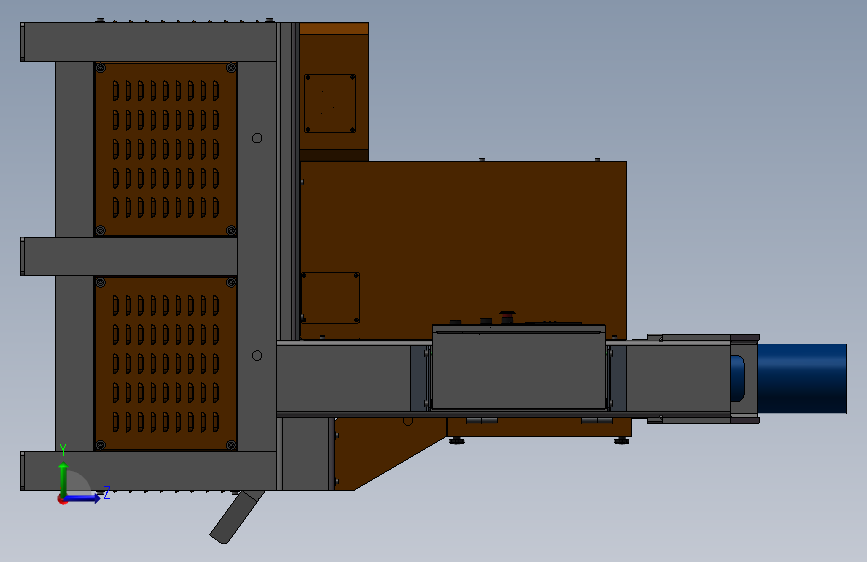Select the upper louvered vent panel

point(166,149)
